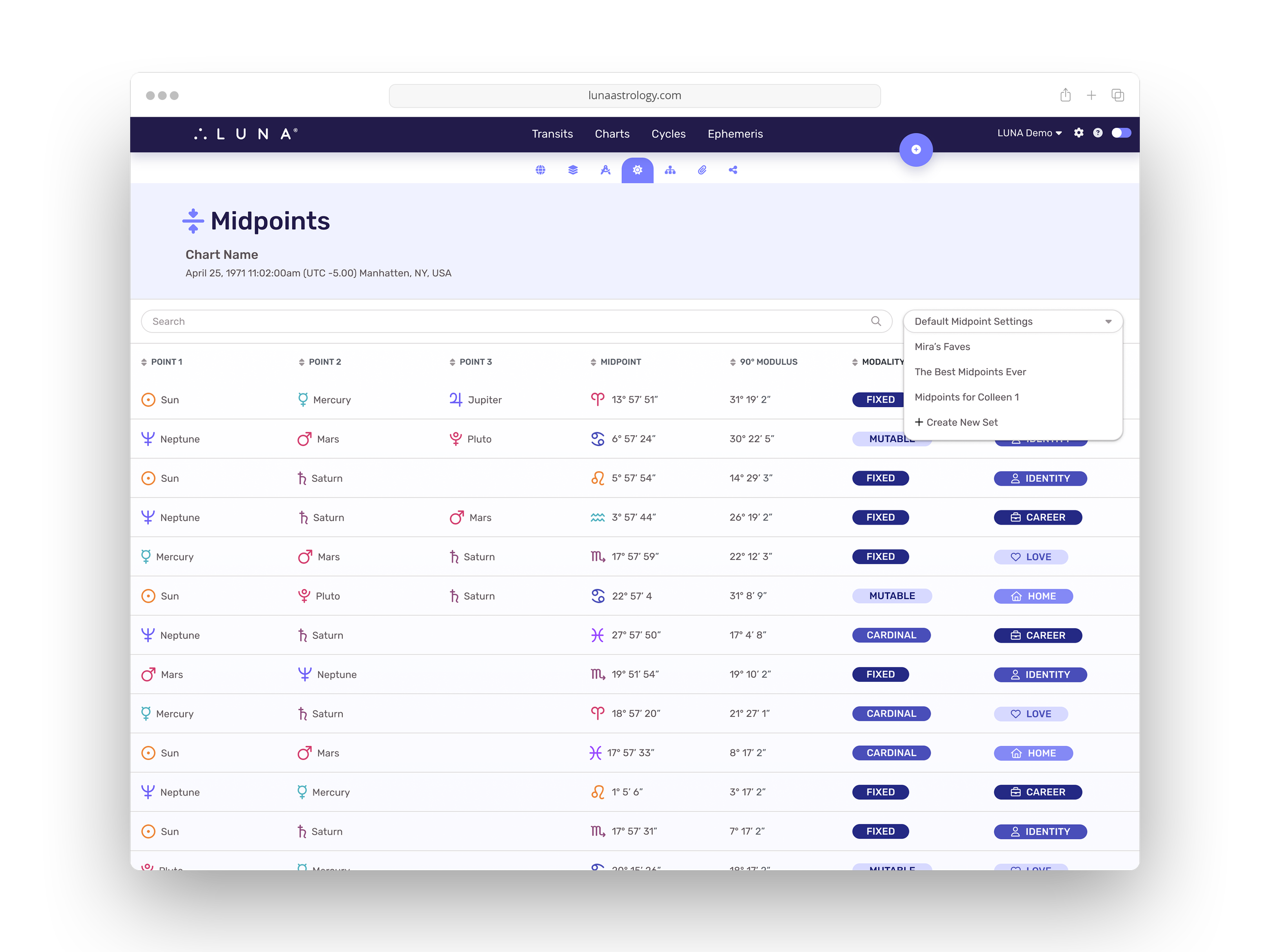Viewport: 1270px width, 952px height.
Task: Go to the Ephemeris nav item
Action: pyautogui.click(x=735, y=134)
